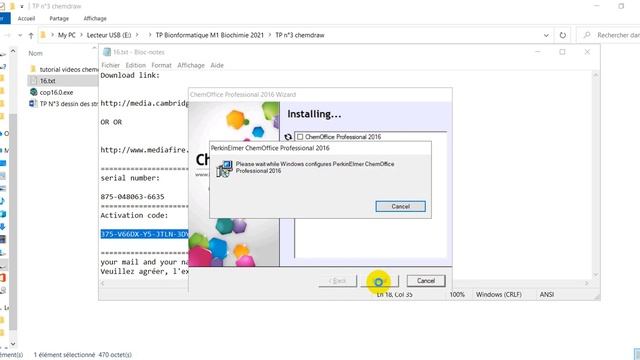Switch to Accueil tab in Explorer
Viewport: 640px width, 360px height.
coord(26,18)
